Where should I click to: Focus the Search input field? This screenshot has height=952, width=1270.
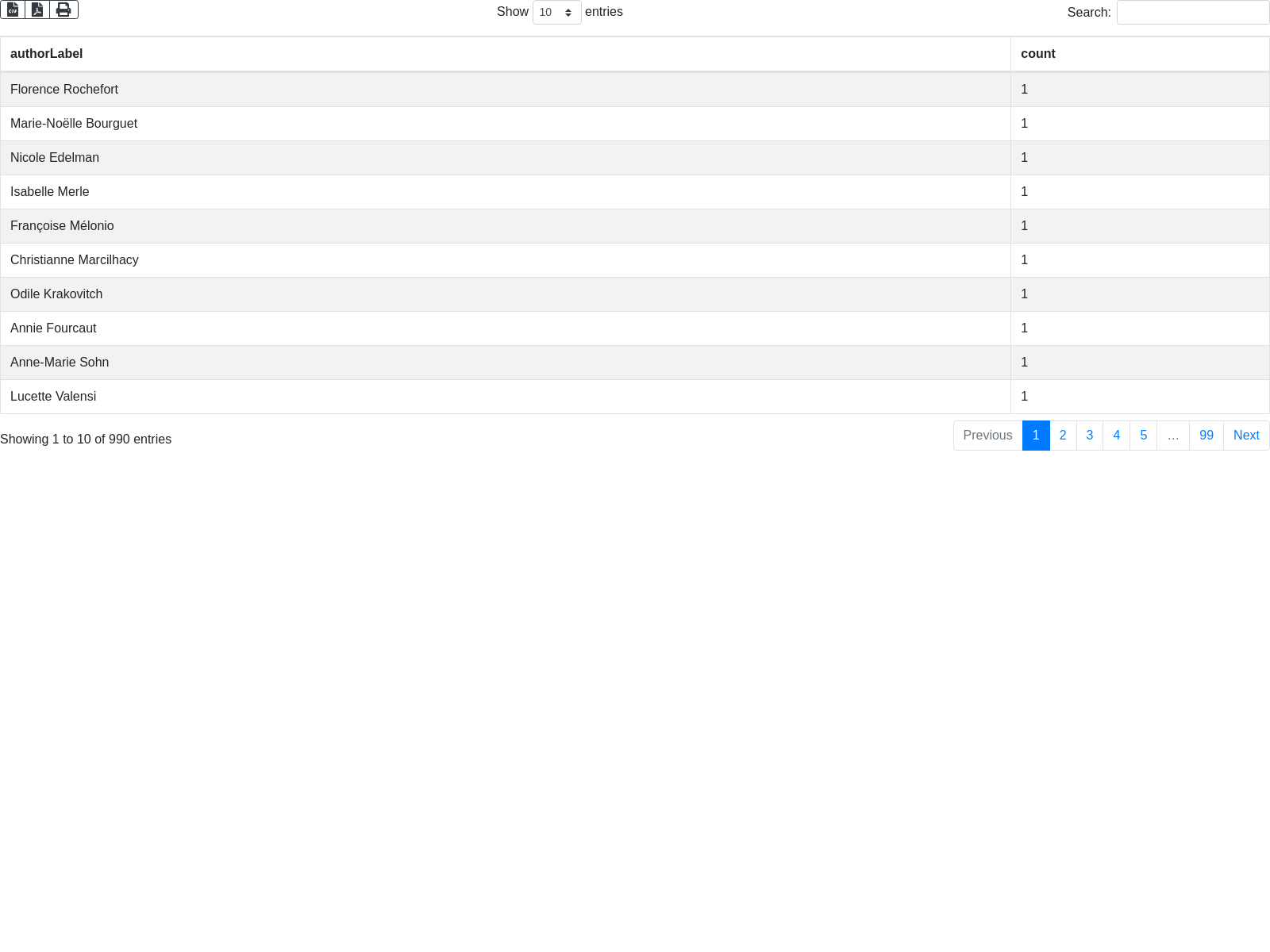pos(1192,13)
